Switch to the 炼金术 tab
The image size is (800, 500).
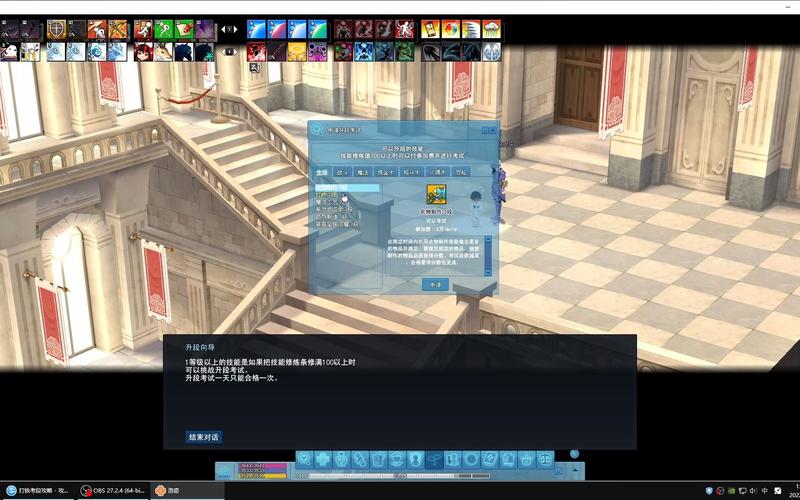click(x=386, y=172)
